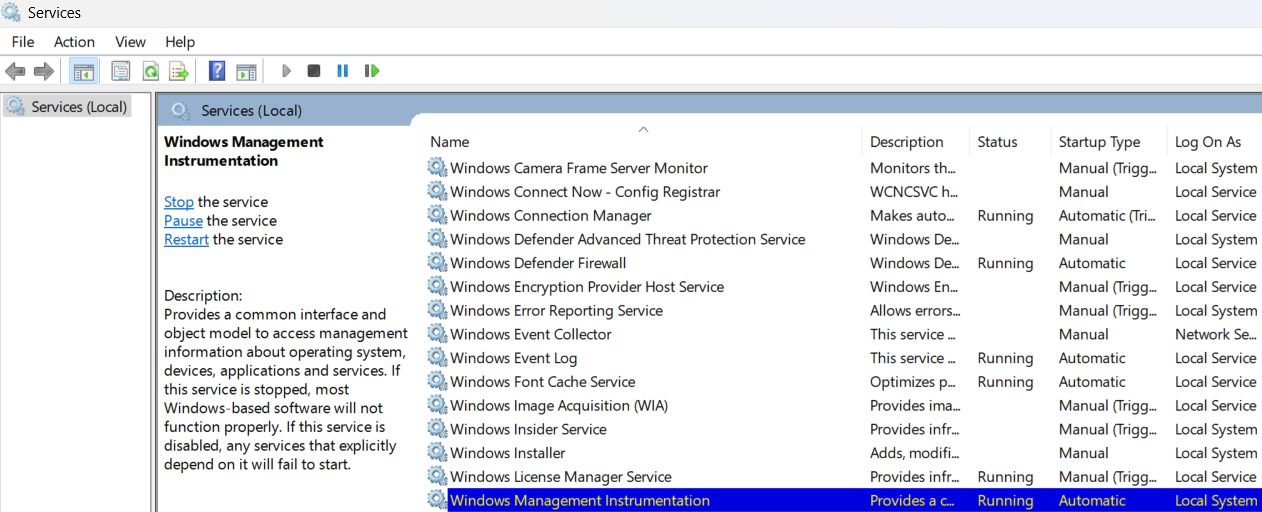Click the Restart the service link
Image resolution: width=1262 pixels, height=512 pixels.
tap(187, 240)
